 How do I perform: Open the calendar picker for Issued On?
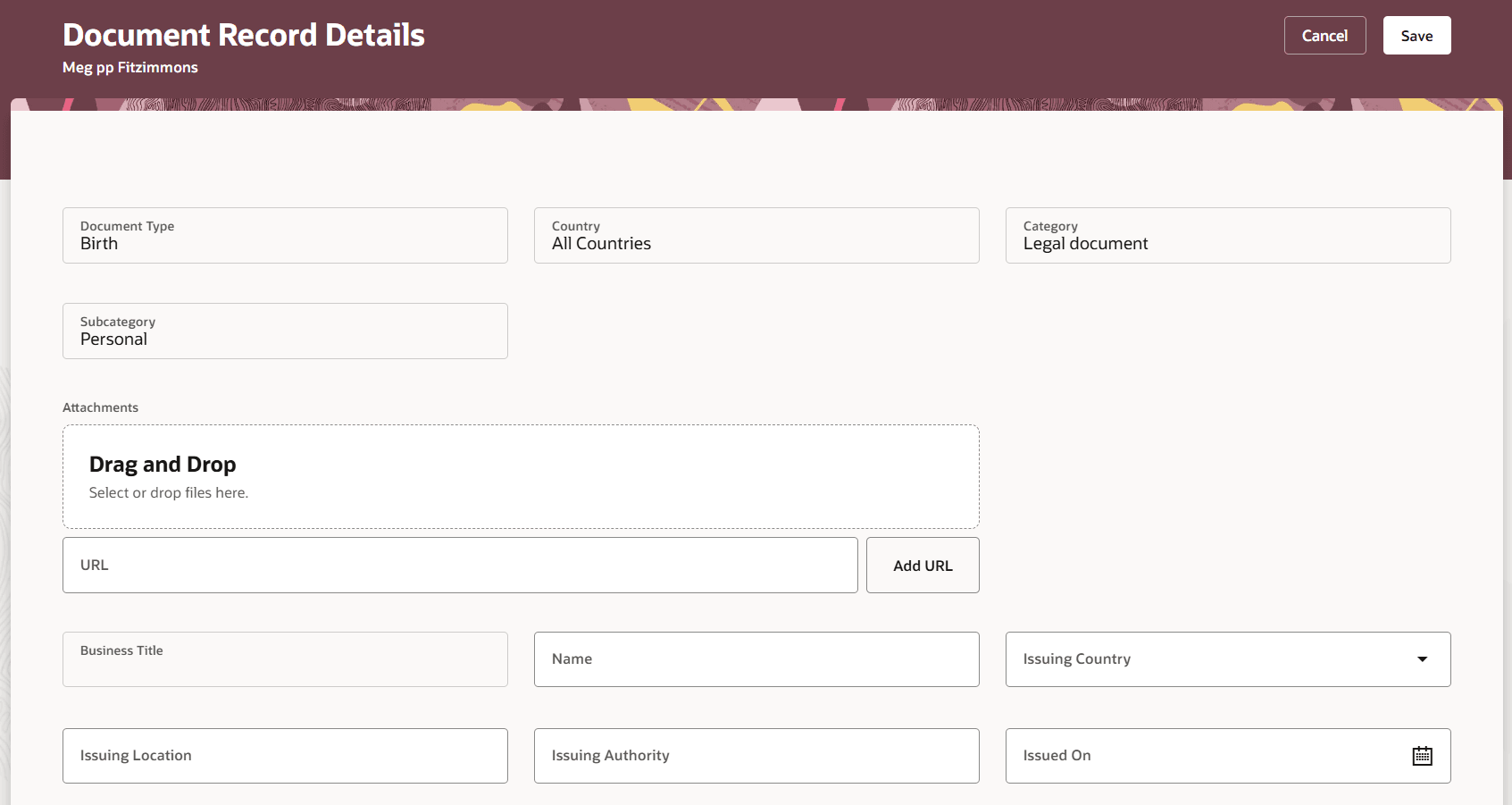click(x=1424, y=755)
